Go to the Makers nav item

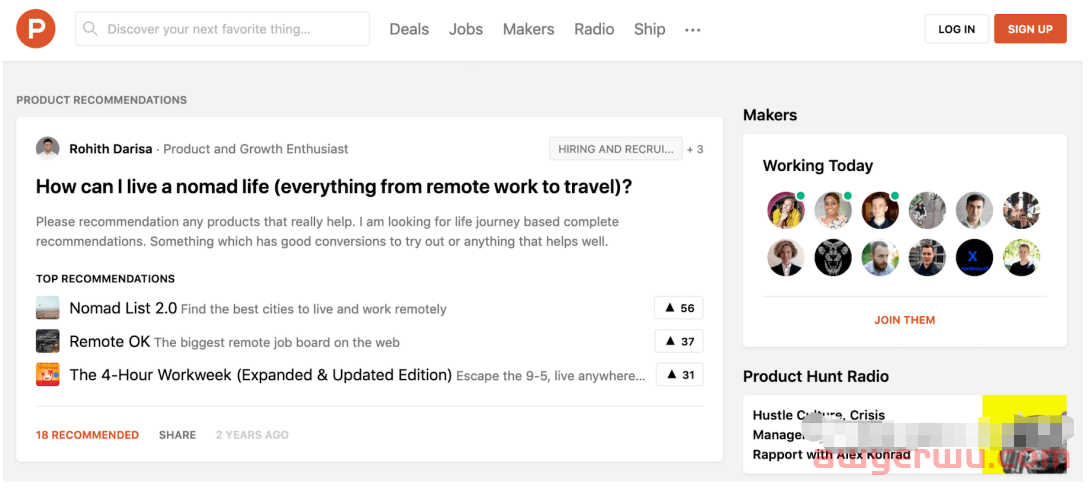[528, 29]
